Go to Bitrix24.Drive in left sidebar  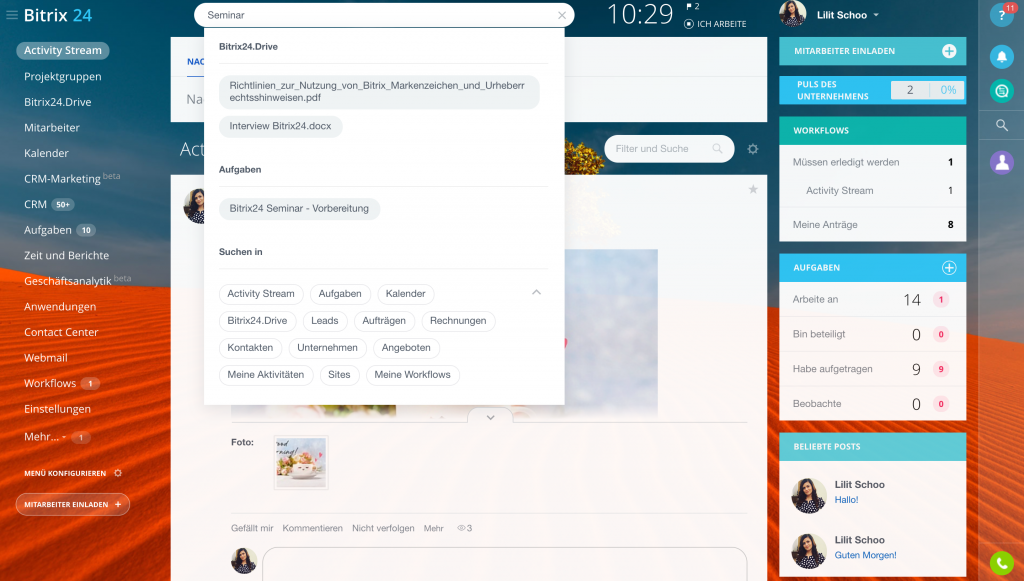click(x=57, y=102)
